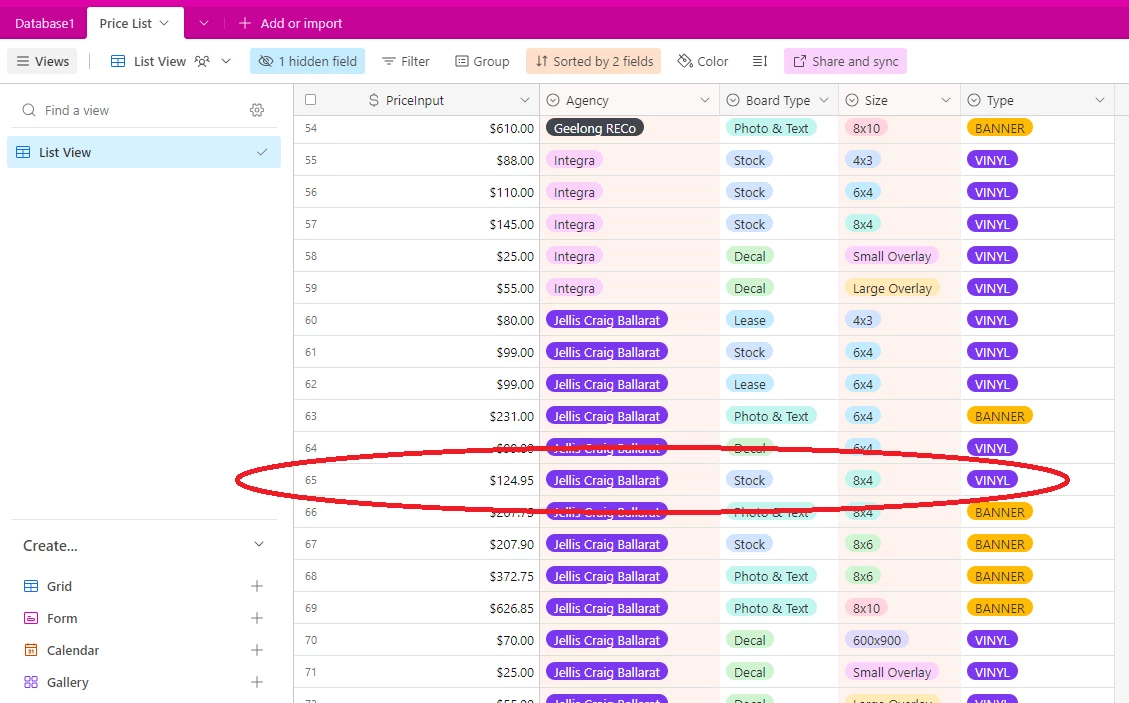The width and height of the screenshot is (1129, 703).
Task: Focus the Find a view search field
Action: coord(144,110)
